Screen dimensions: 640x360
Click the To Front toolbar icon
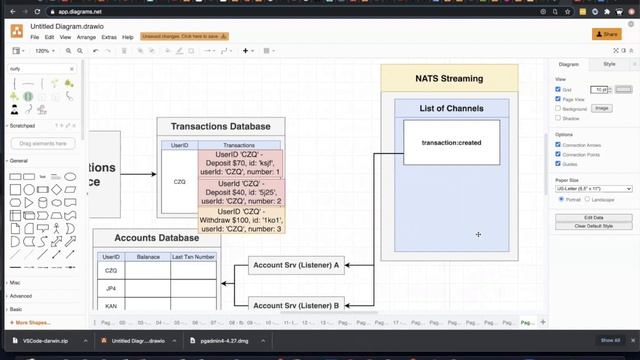coord(140,51)
